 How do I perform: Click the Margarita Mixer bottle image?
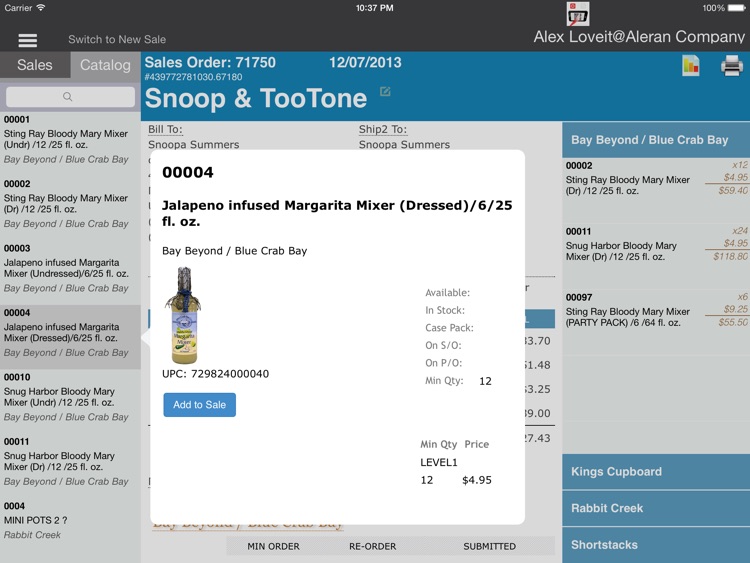tap(184, 316)
